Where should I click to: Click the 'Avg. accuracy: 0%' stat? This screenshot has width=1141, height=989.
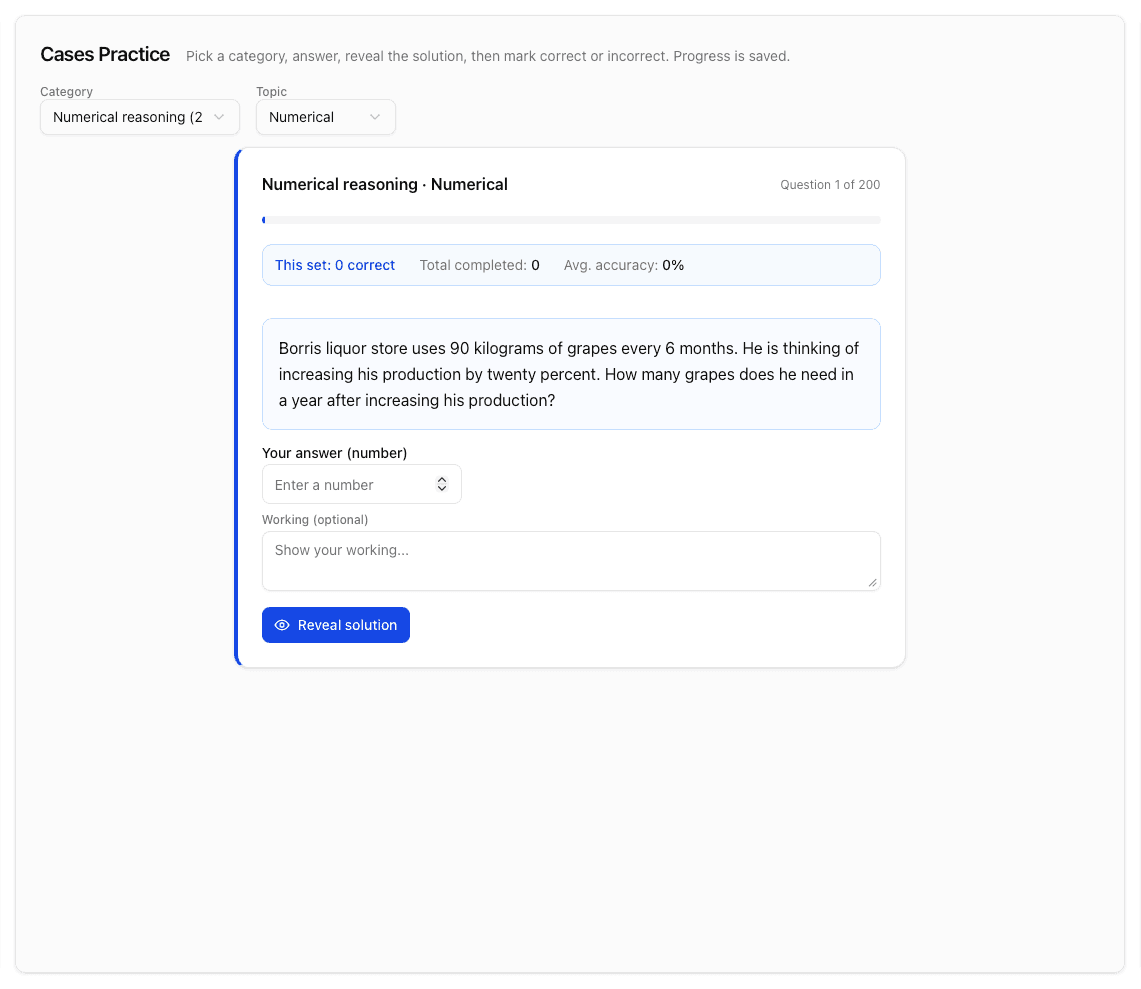click(x=624, y=265)
